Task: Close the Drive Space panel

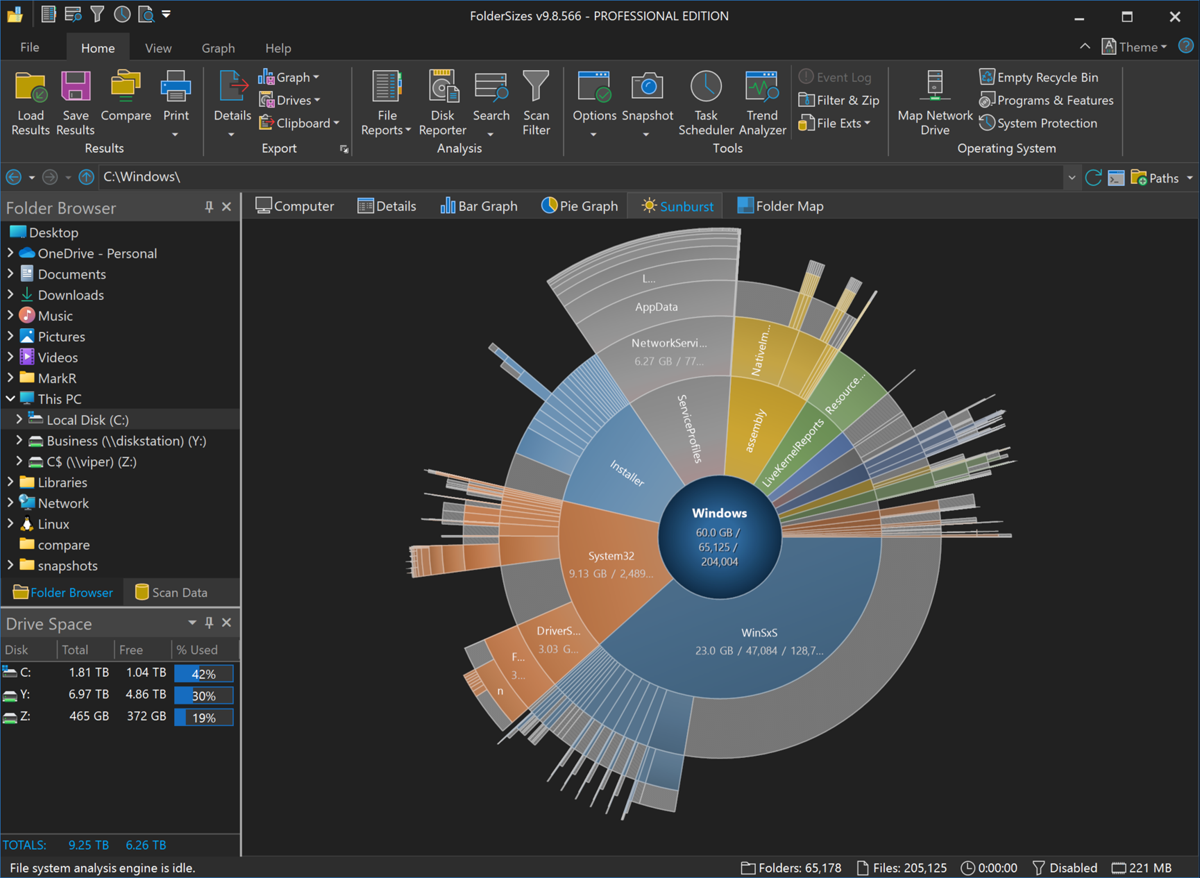Action: (227, 623)
